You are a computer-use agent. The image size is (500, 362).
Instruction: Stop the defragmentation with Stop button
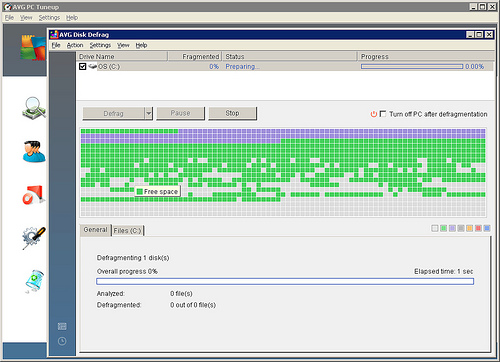pyautogui.click(x=232, y=113)
